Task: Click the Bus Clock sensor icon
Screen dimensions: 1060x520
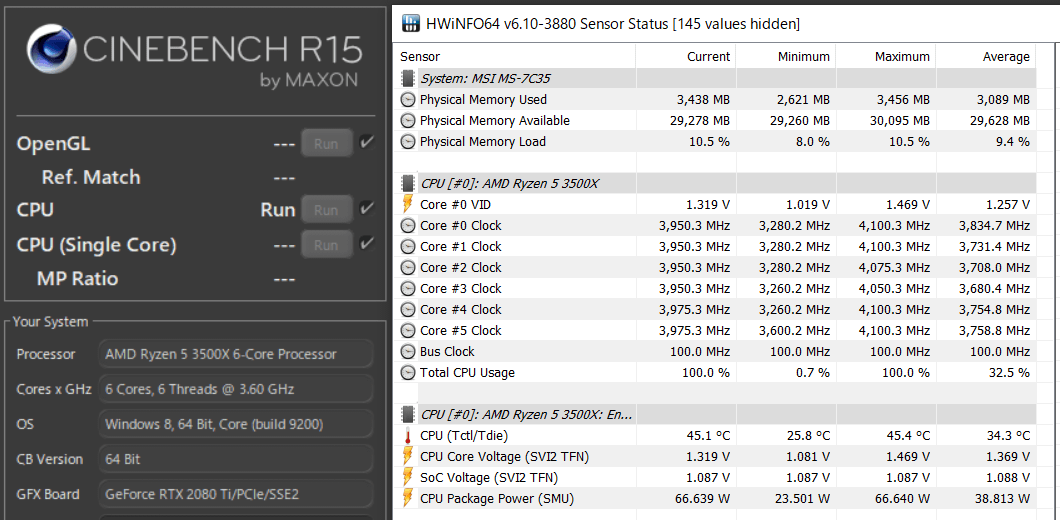Action: 408,352
